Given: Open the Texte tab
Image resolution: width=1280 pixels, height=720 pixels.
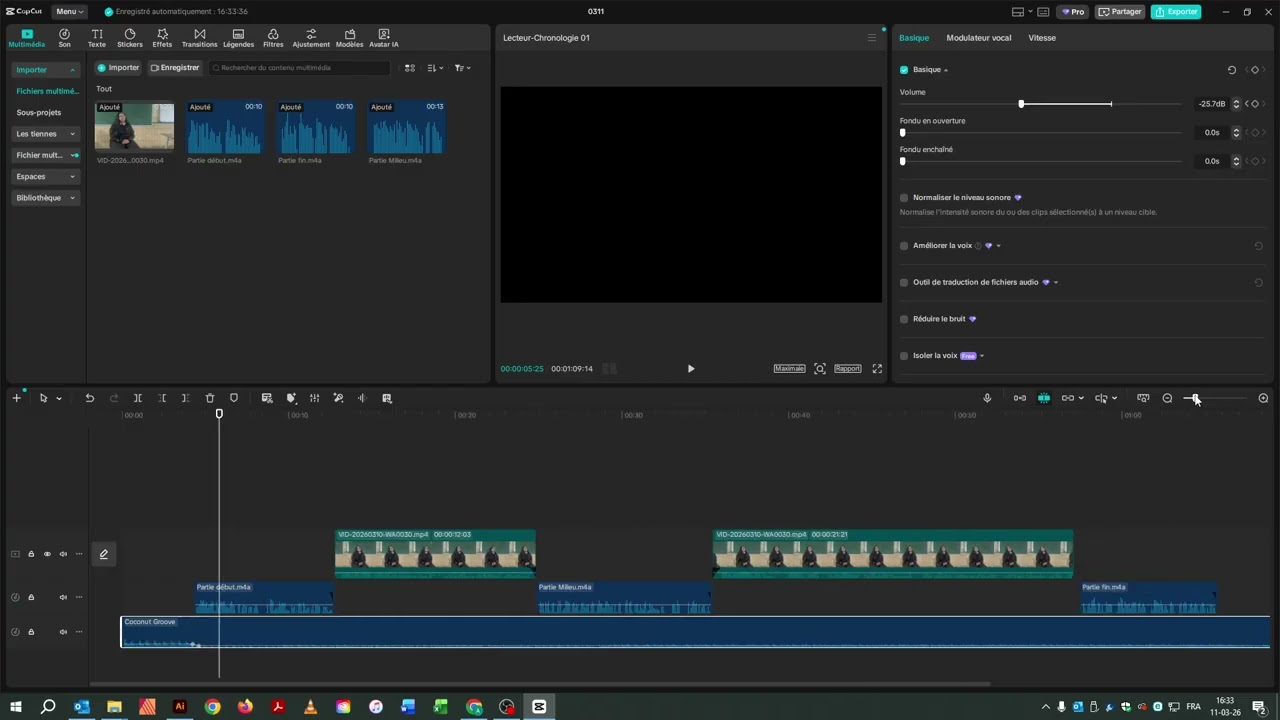Looking at the screenshot, I should click(97, 38).
